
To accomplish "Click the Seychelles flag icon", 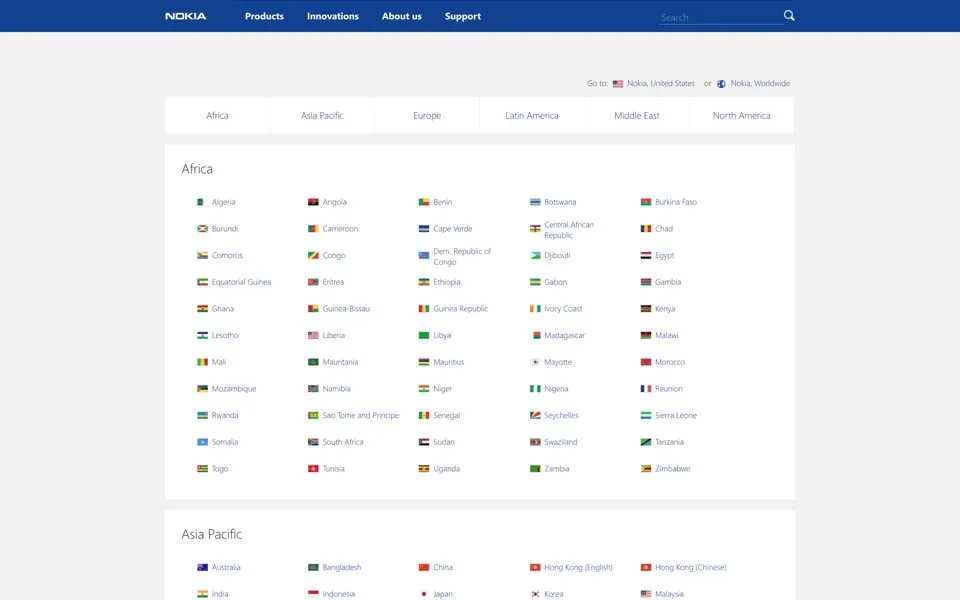I will (535, 416).
